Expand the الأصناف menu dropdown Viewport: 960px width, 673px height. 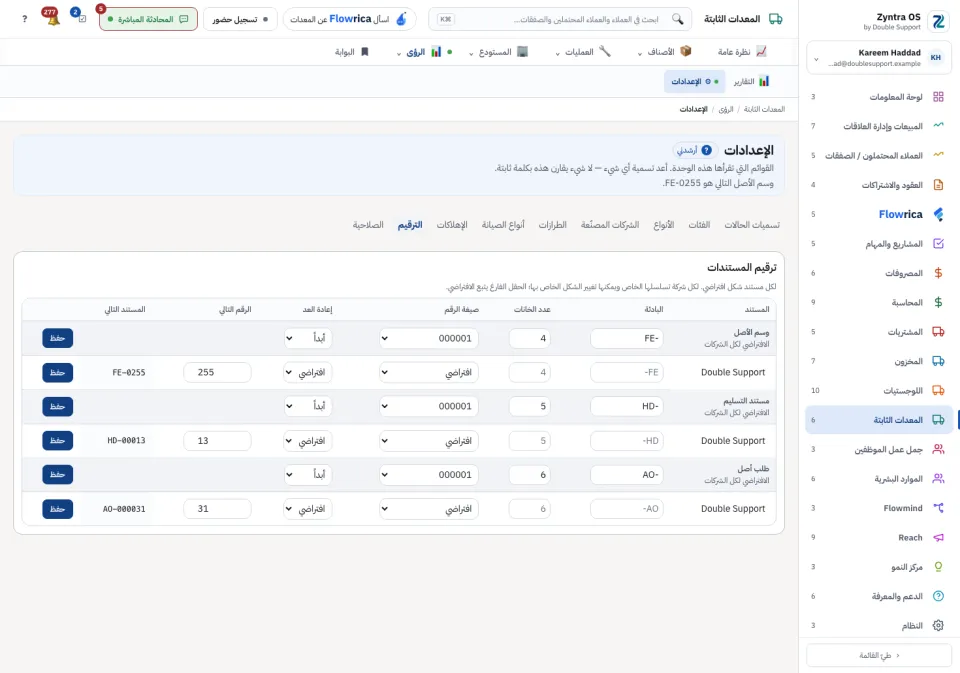pyautogui.click(x=664, y=52)
